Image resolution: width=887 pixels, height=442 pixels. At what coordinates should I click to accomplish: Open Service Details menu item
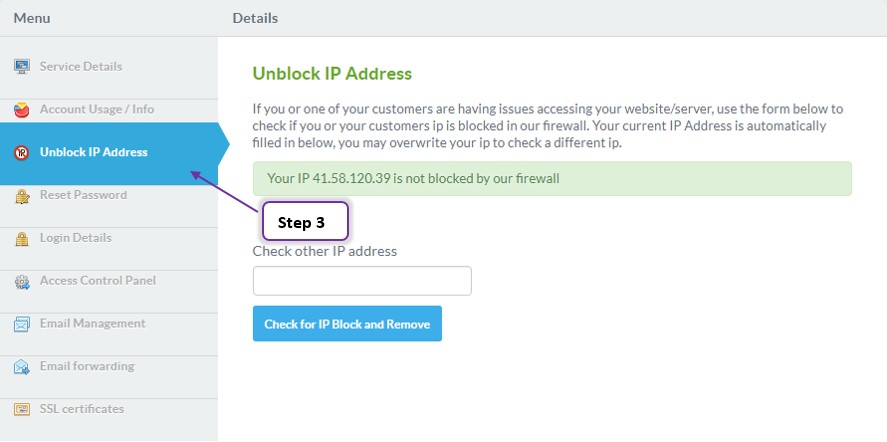(x=109, y=67)
